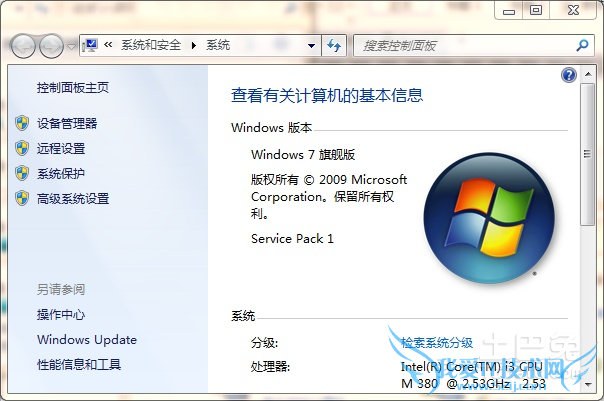The width and height of the screenshot is (604, 401).
Task: Click the shield icon beside 高级系统设置
Action: (x=22, y=198)
